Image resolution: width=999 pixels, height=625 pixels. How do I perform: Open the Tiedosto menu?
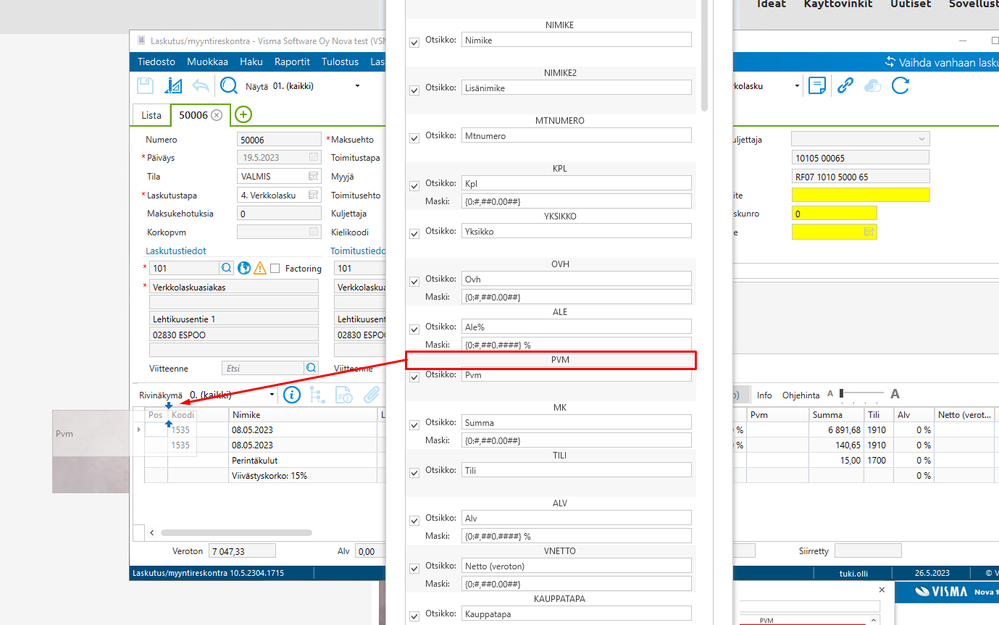[156, 62]
